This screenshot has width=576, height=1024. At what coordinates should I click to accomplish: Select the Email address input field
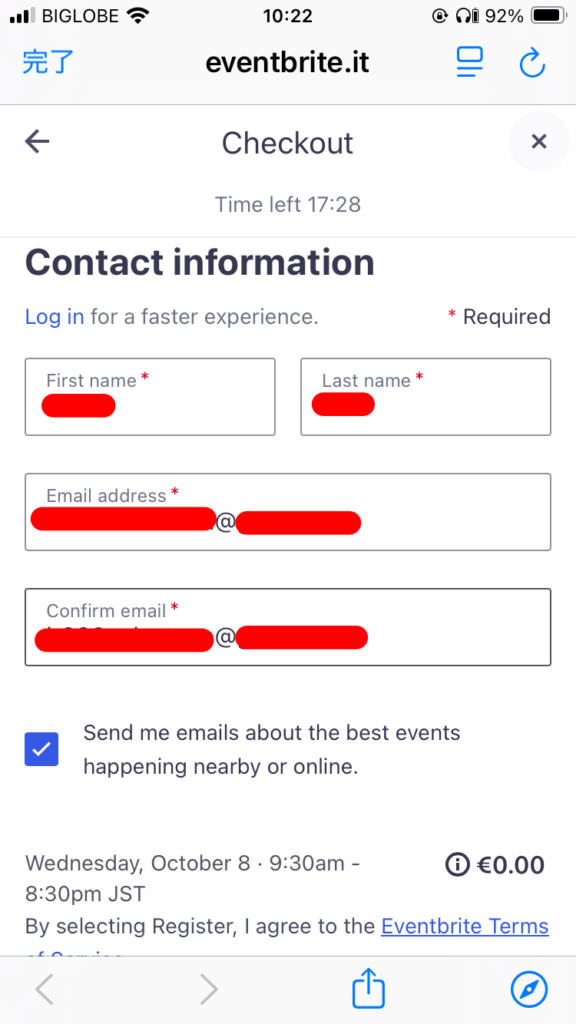288,512
